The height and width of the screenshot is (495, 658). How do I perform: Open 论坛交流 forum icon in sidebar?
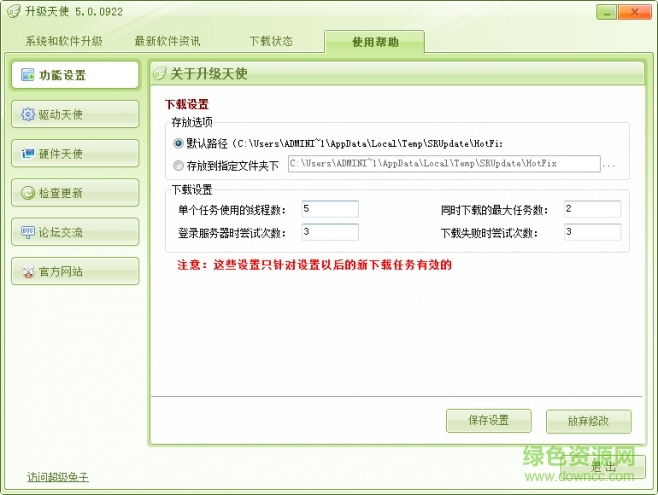[27, 232]
